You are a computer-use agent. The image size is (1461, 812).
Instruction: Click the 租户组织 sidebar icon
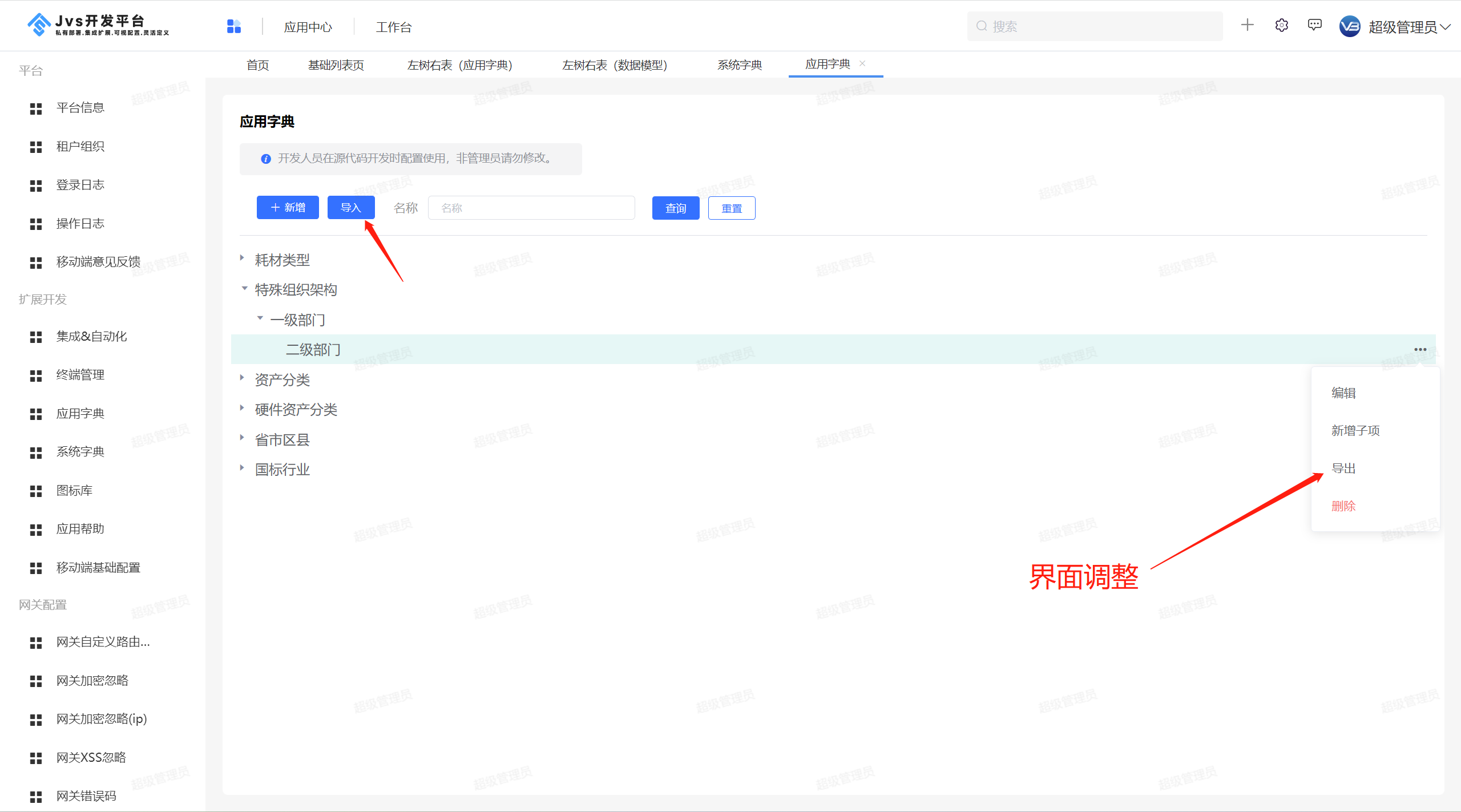[36, 147]
